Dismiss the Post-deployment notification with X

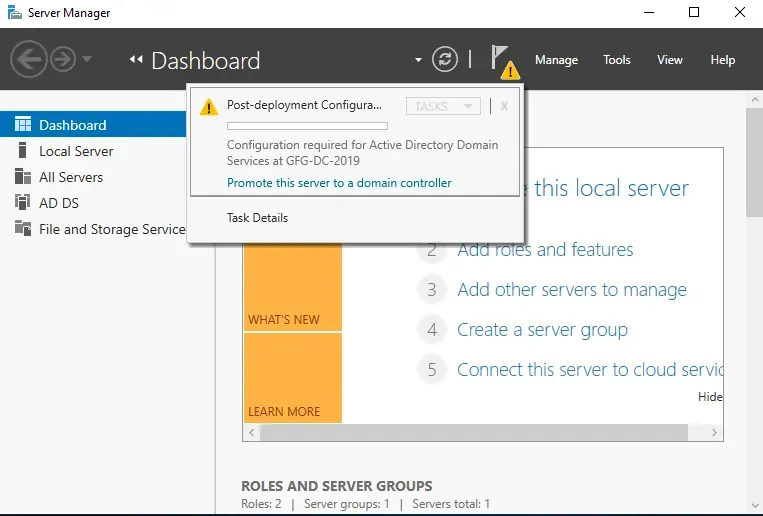504,106
